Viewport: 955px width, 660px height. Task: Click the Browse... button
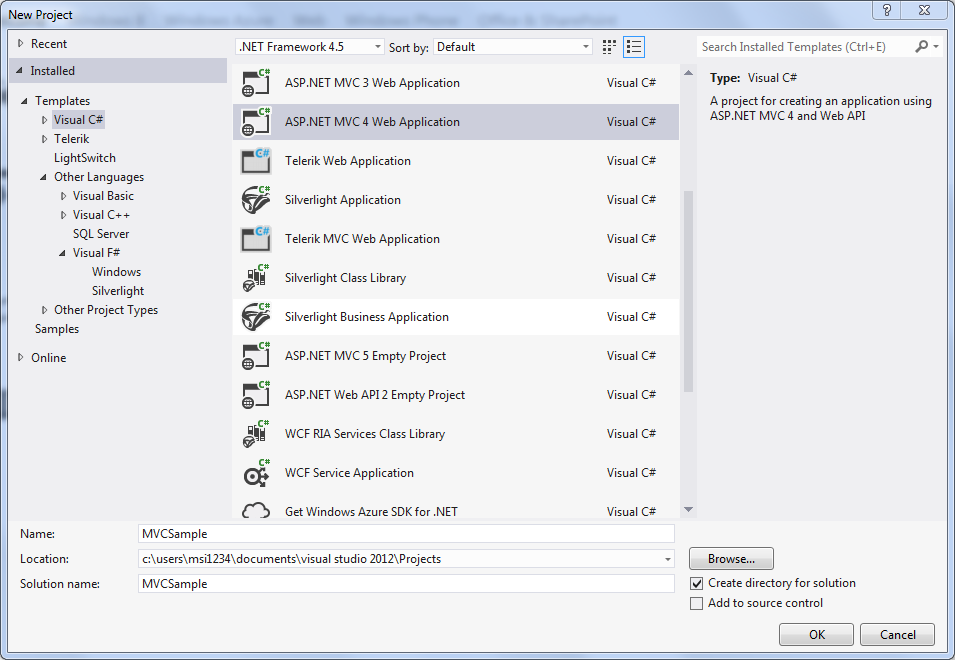731,559
